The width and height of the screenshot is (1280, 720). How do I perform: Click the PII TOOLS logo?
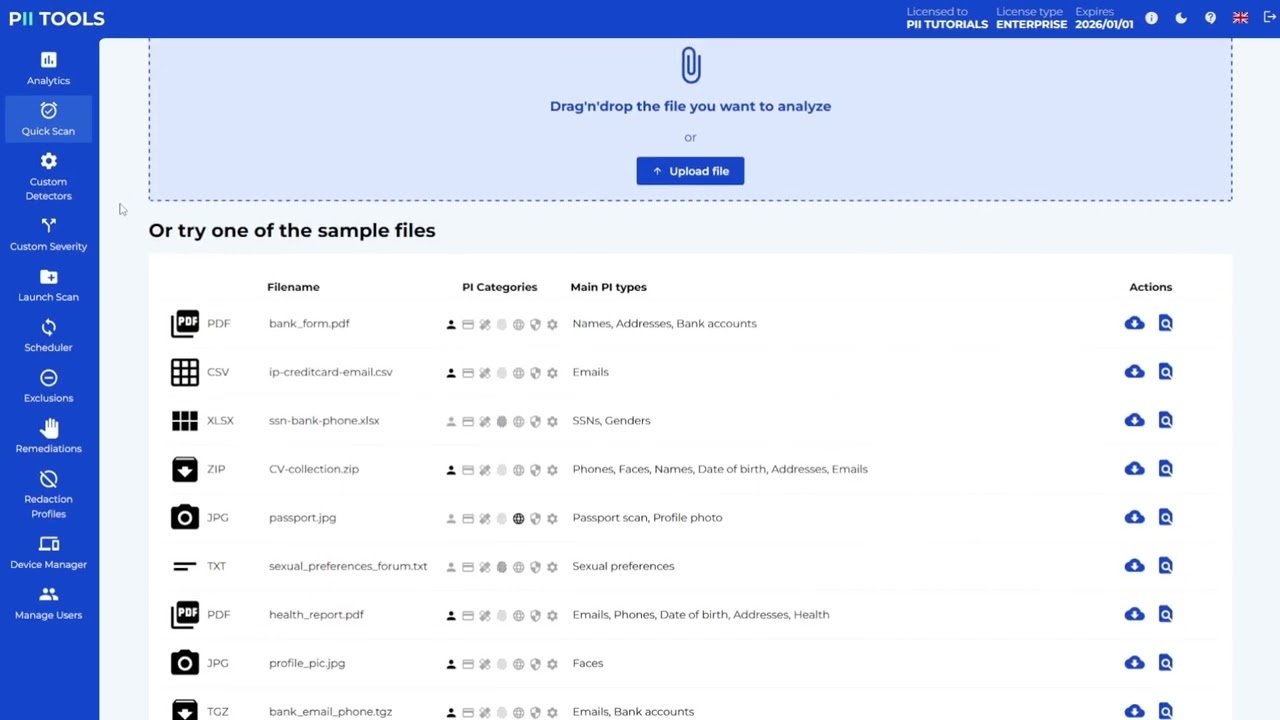pyautogui.click(x=57, y=19)
